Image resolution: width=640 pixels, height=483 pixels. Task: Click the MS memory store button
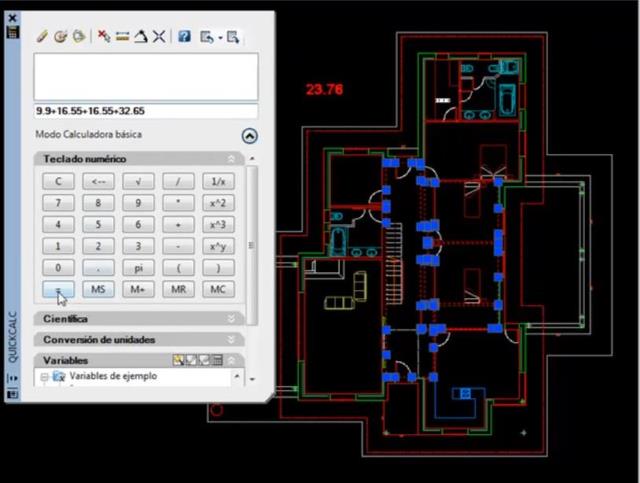(x=98, y=289)
